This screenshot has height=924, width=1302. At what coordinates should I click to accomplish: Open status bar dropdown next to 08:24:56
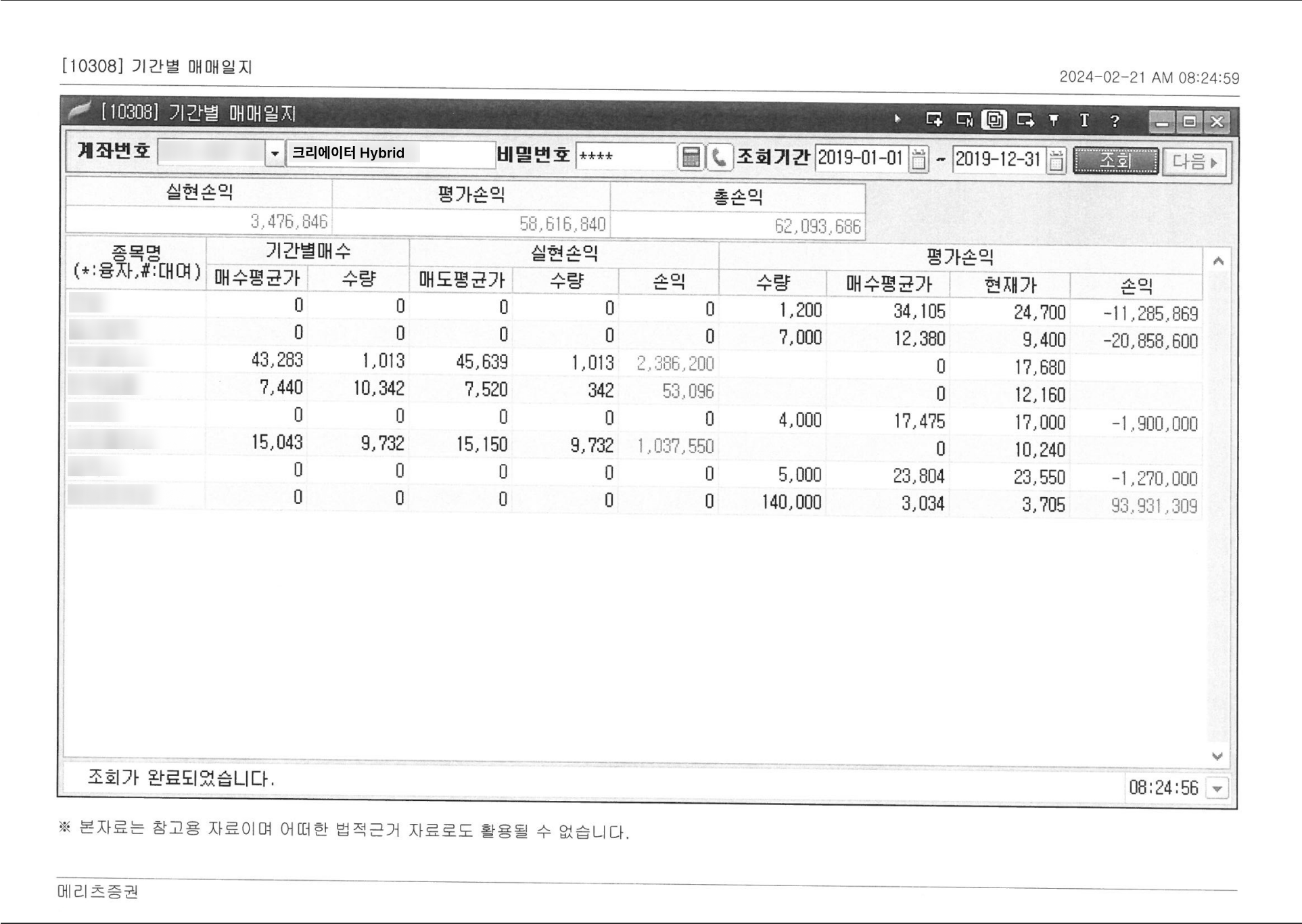1218,789
